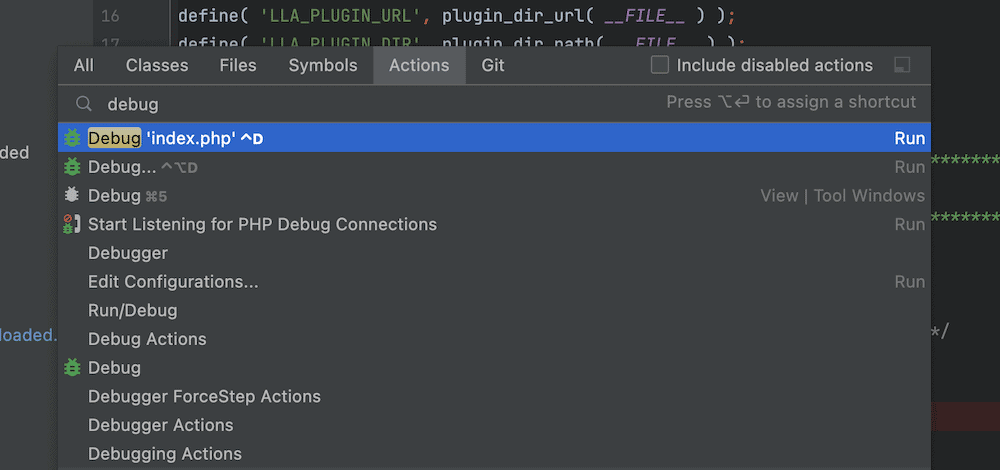Click bug icon next to Debug... entry
1000x470 pixels.
point(72,167)
